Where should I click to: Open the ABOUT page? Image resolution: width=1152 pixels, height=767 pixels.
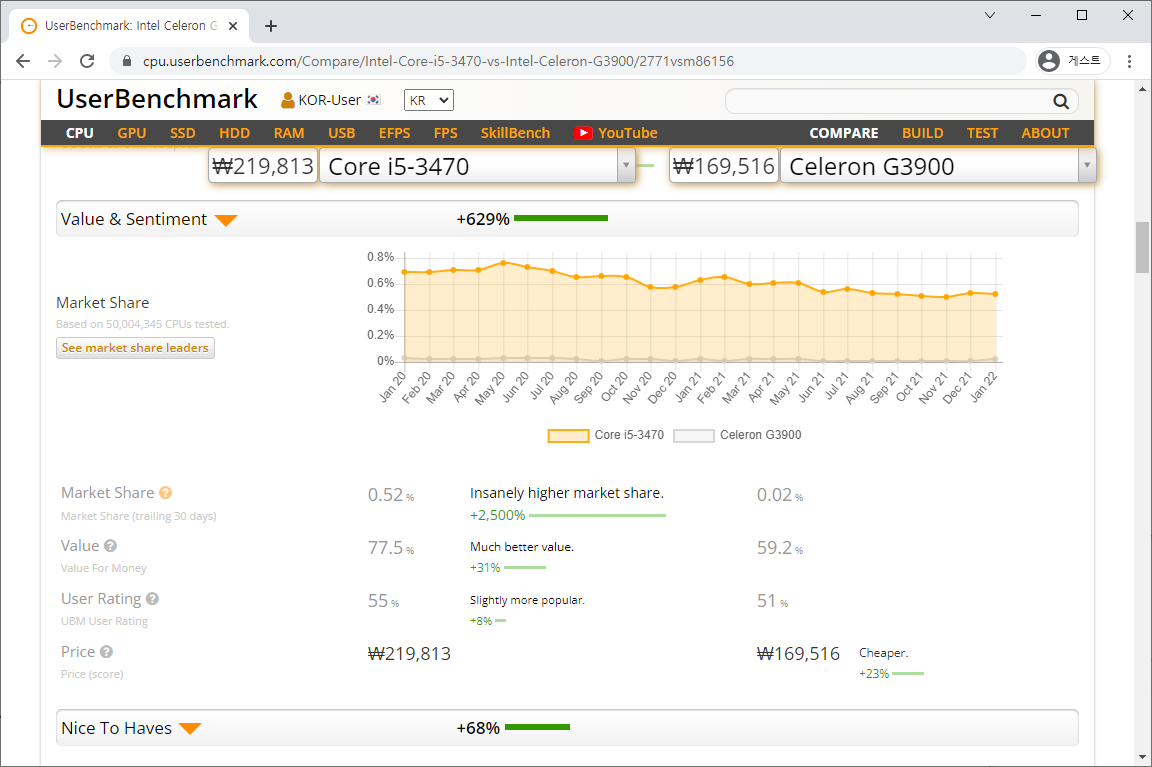pos(1045,133)
